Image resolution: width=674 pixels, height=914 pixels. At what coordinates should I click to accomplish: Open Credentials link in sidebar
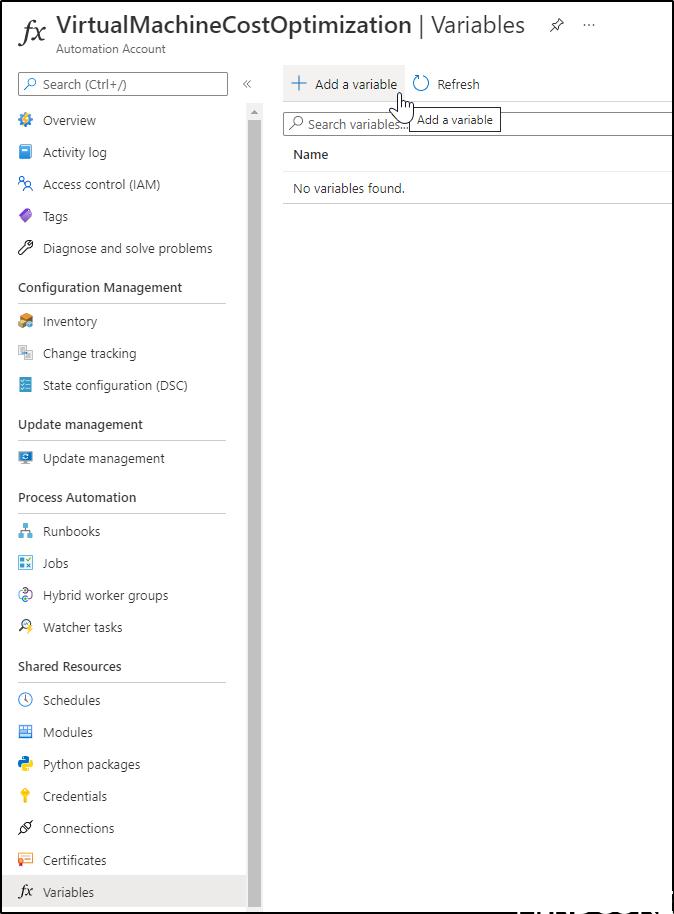coord(75,797)
